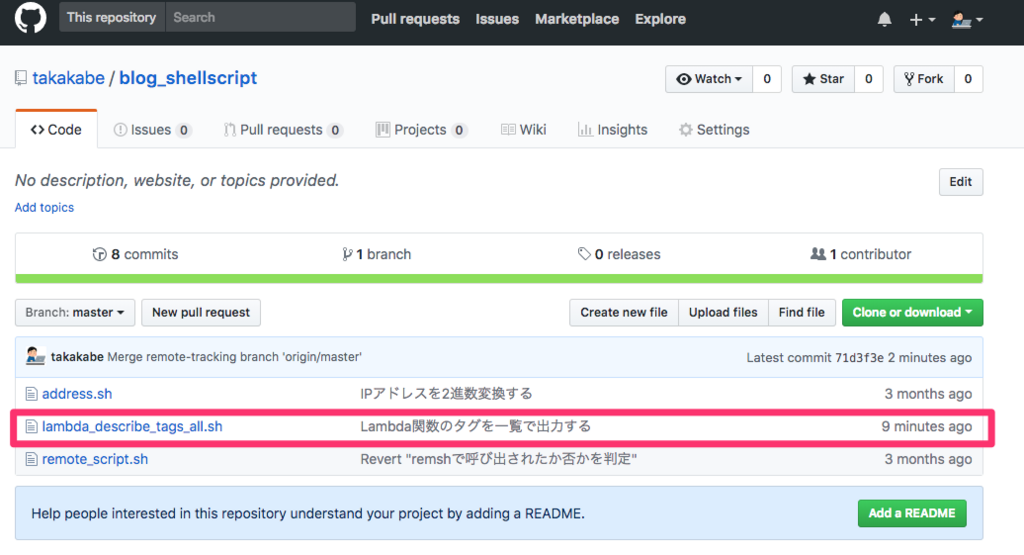Click Create new file button
Viewport: 1024px width, 555px height.
[x=624, y=312]
